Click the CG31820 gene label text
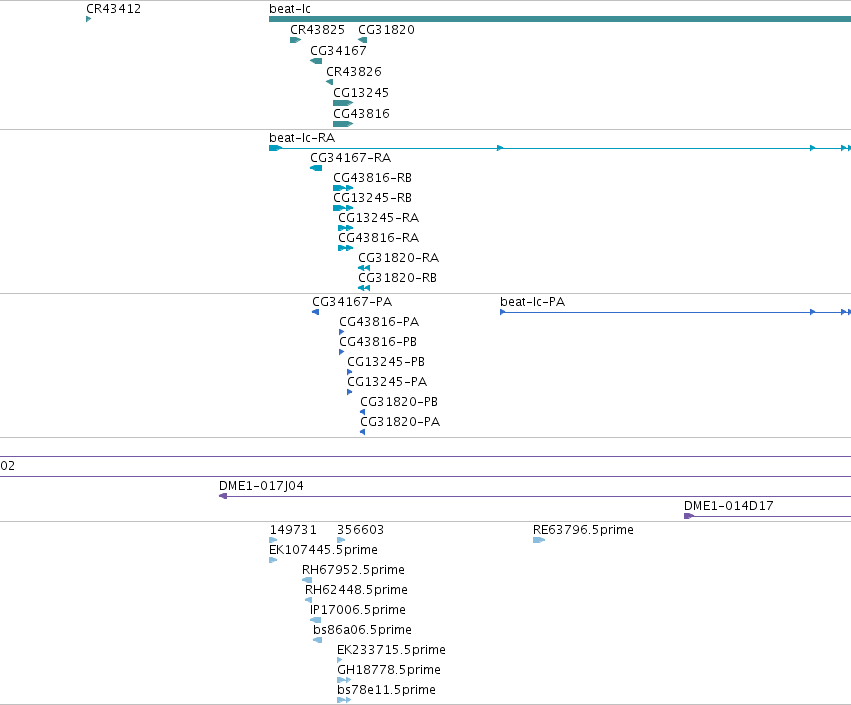Screen dimensions: 851x705 (x=386, y=30)
